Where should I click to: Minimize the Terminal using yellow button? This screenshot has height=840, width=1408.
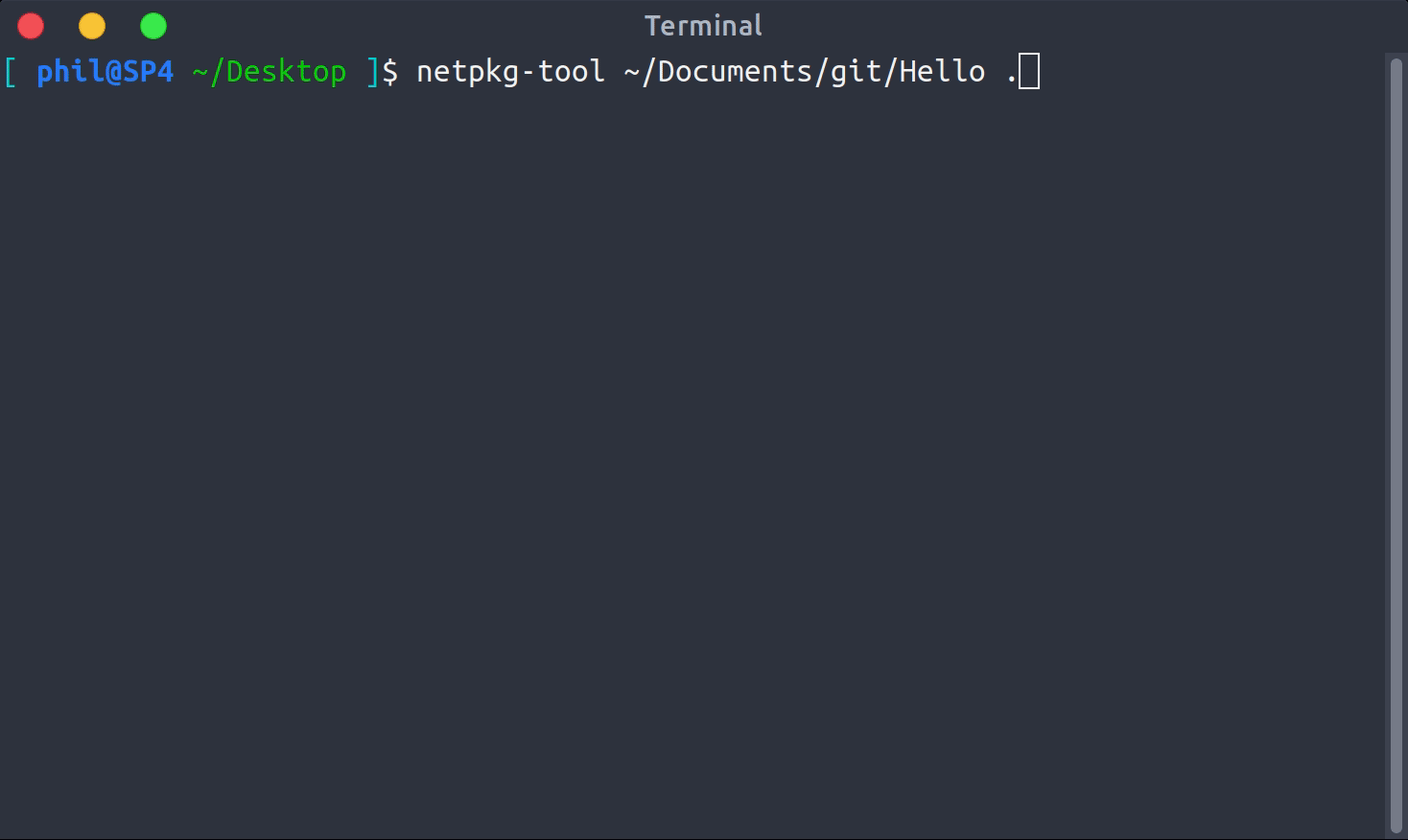pyautogui.click(x=92, y=26)
